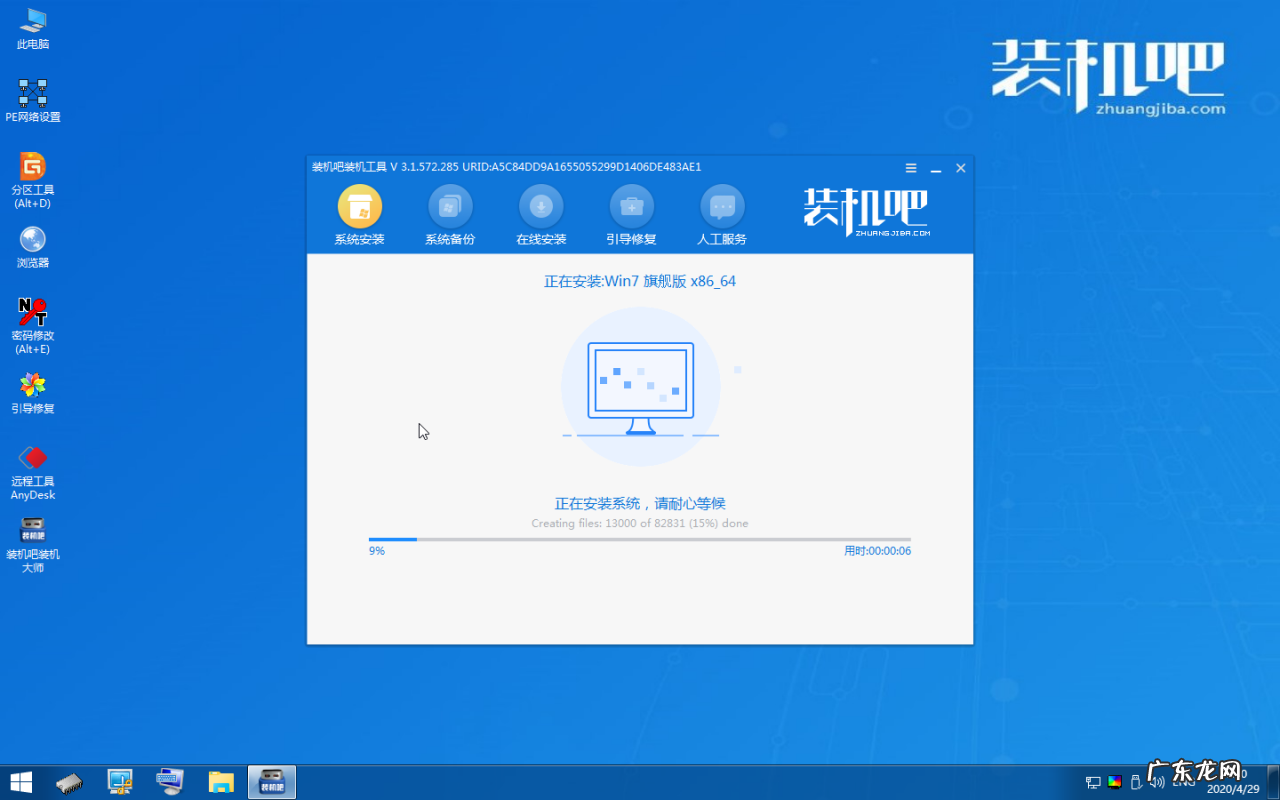Contact 人工服务 (Manual Service) support
This screenshot has width=1280, height=800.
point(722,213)
